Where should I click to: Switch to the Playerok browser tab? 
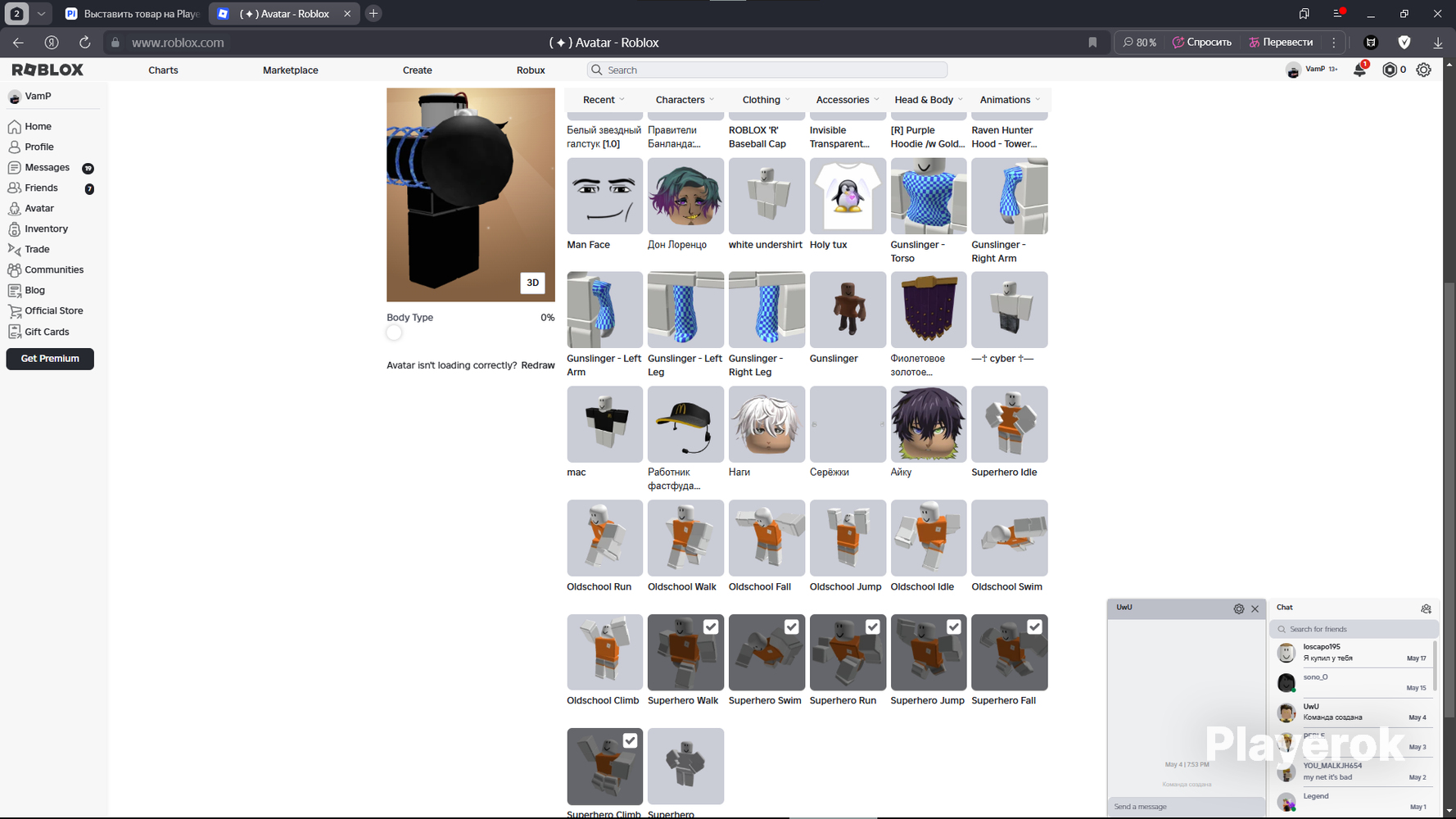[133, 14]
